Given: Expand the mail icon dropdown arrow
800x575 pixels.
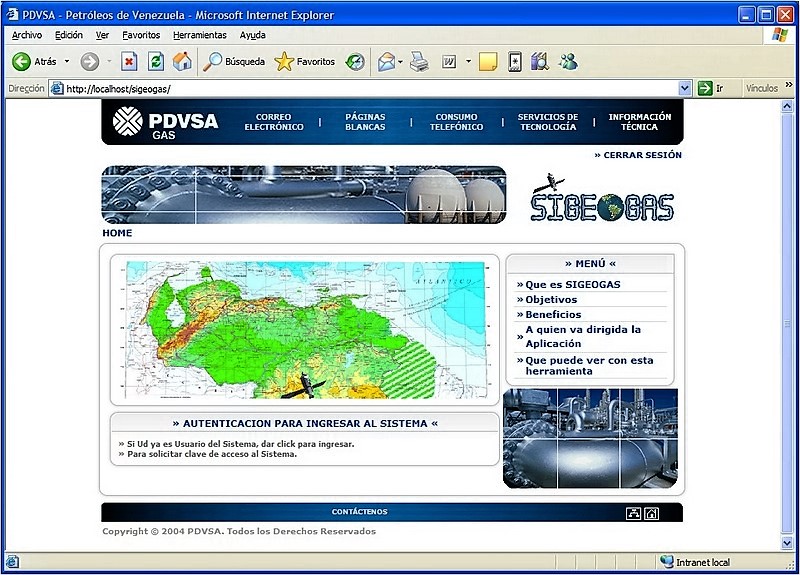Looking at the screenshot, I should 401,62.
